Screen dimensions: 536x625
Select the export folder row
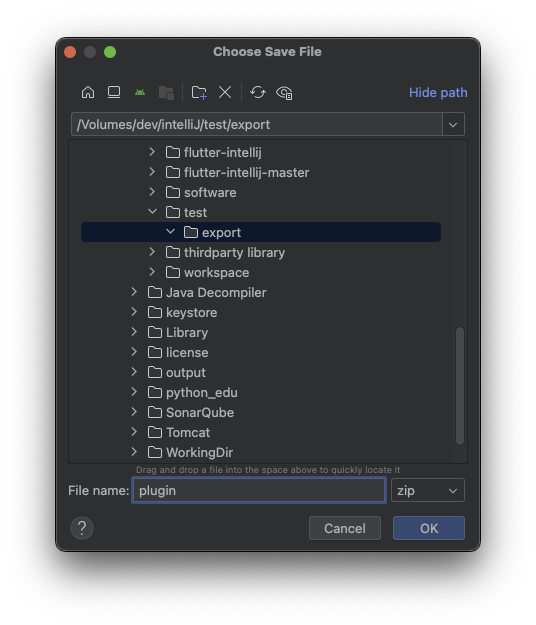click(261, 232)
